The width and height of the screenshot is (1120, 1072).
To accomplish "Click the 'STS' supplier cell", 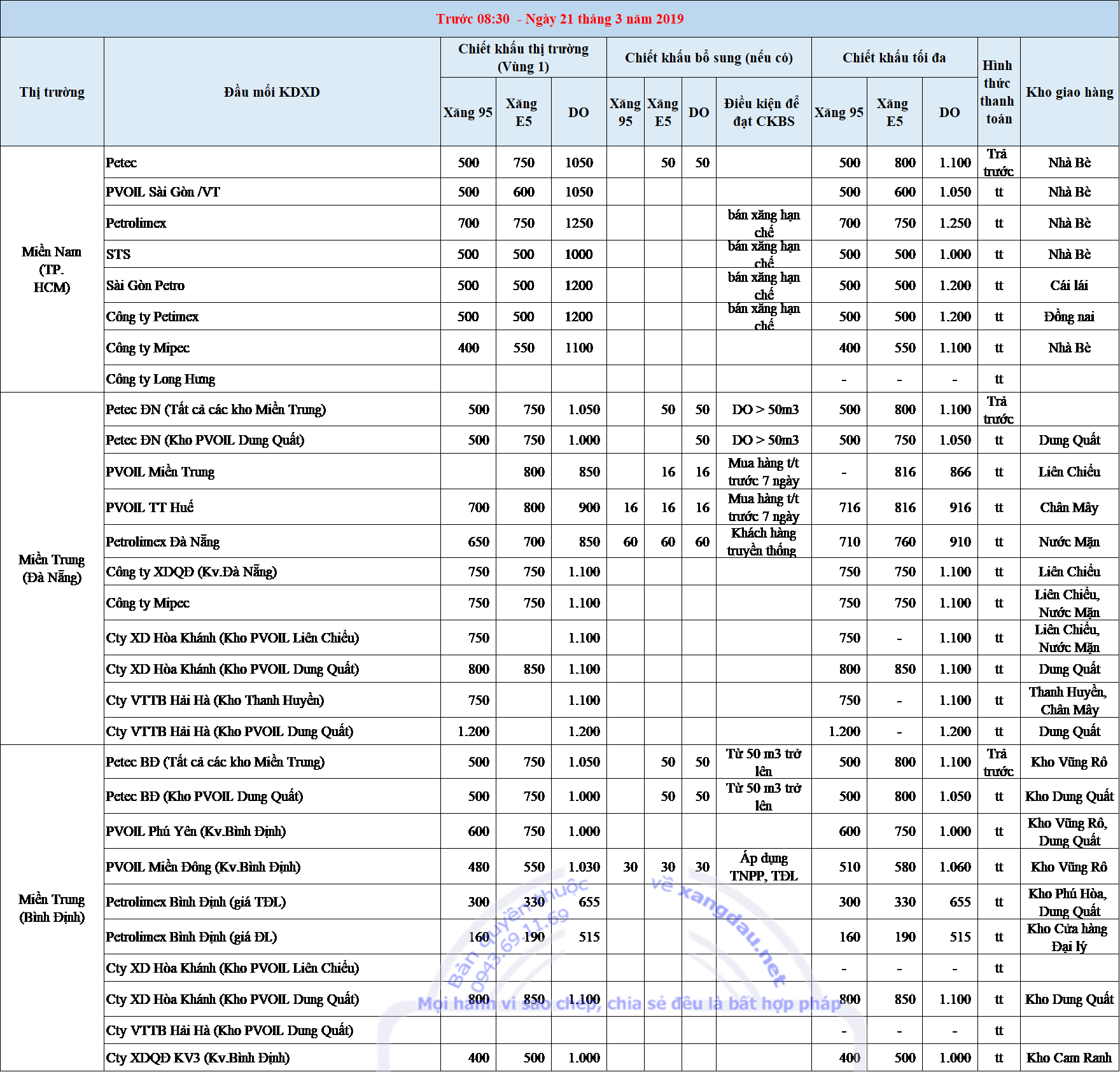I will click(272, 254).
